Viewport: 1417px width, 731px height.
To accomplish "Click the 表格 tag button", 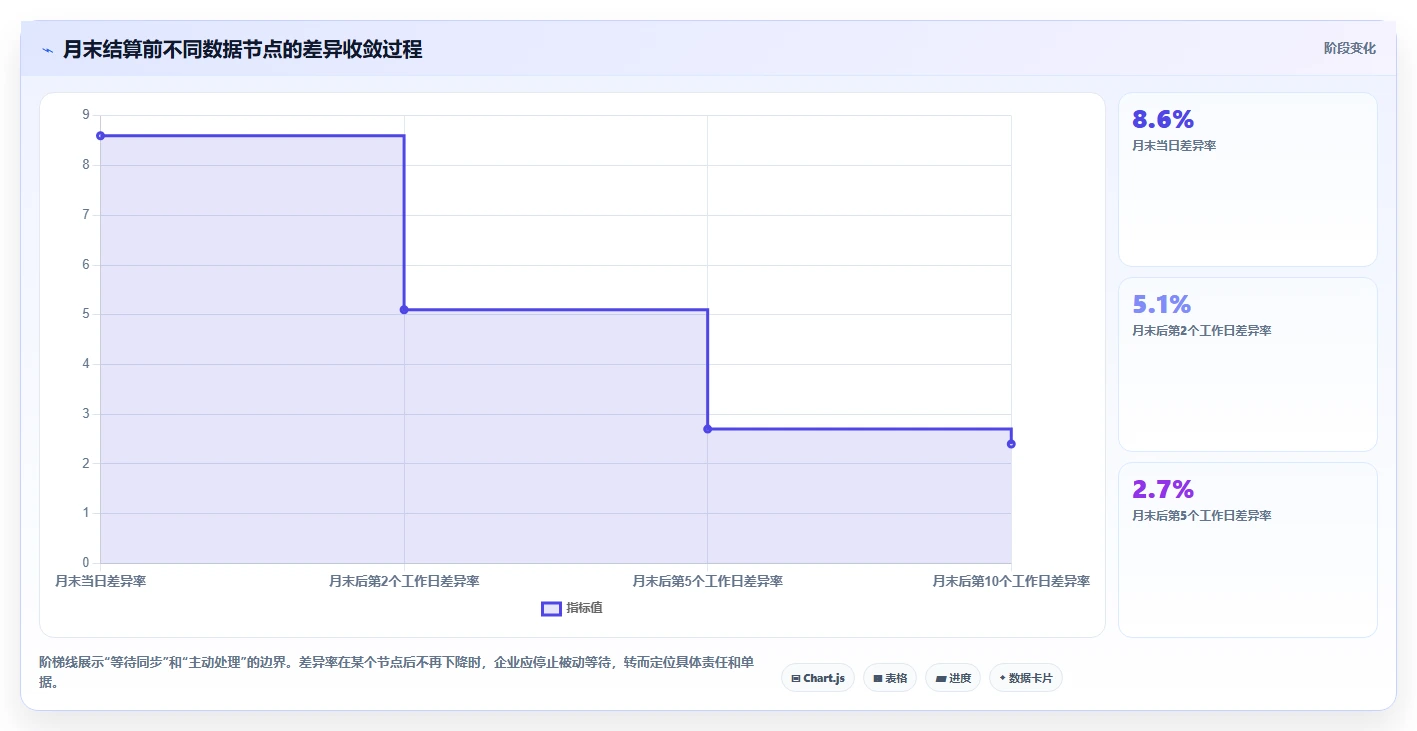I will pyautogui.click(x=889, y=678).
